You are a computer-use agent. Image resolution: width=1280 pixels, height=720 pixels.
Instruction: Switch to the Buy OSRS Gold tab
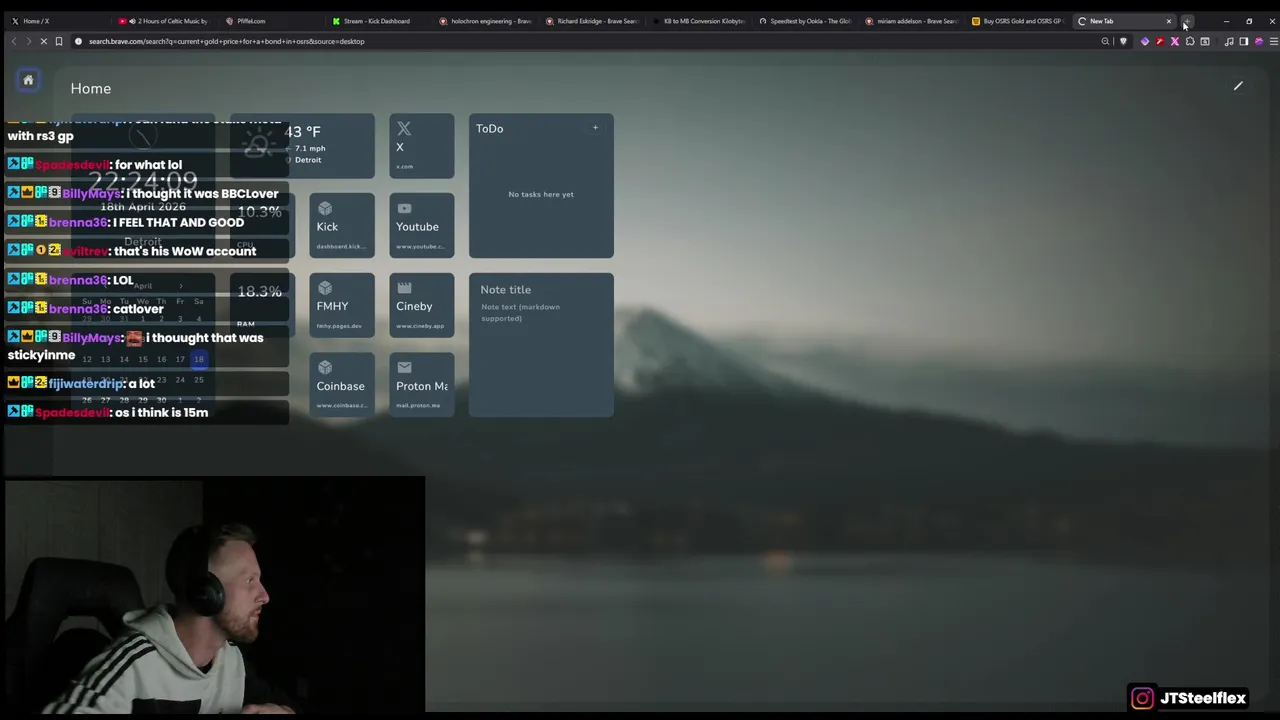(1020, 21)
